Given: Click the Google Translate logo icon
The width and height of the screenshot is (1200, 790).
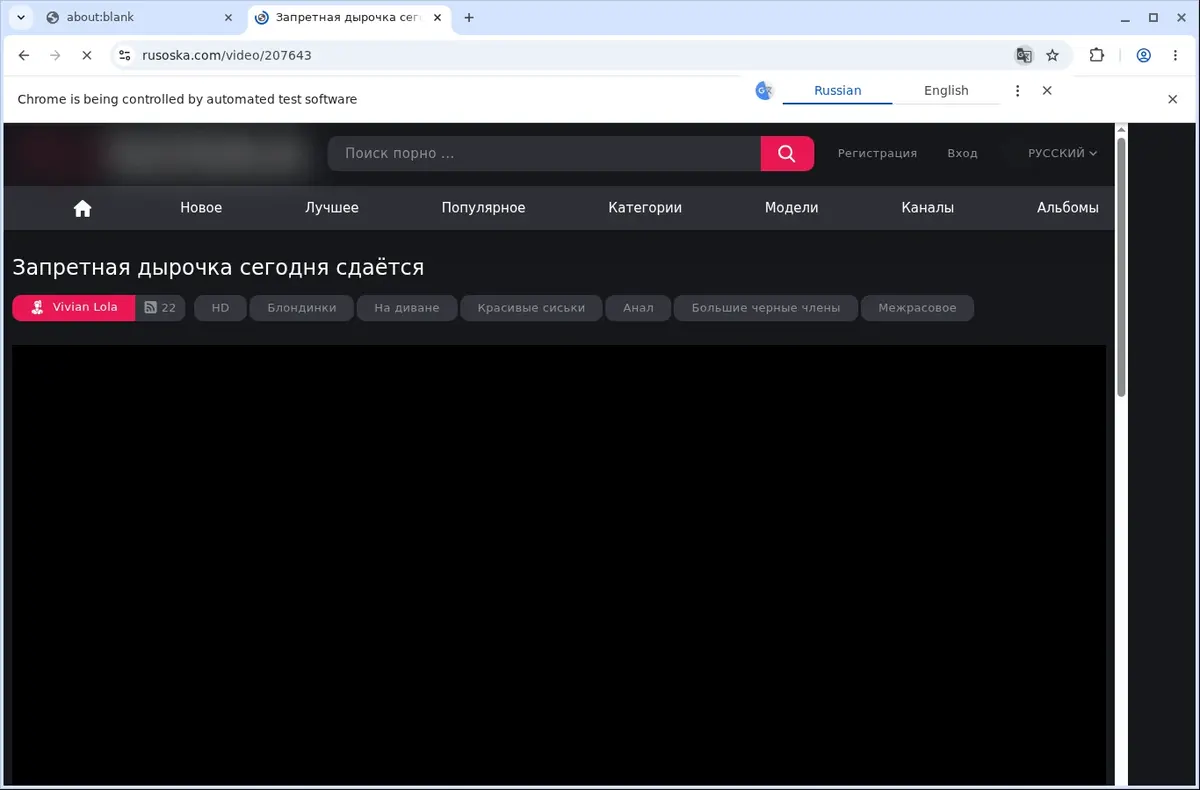Looking at the screenshot, I should click(x=764, y=91).
